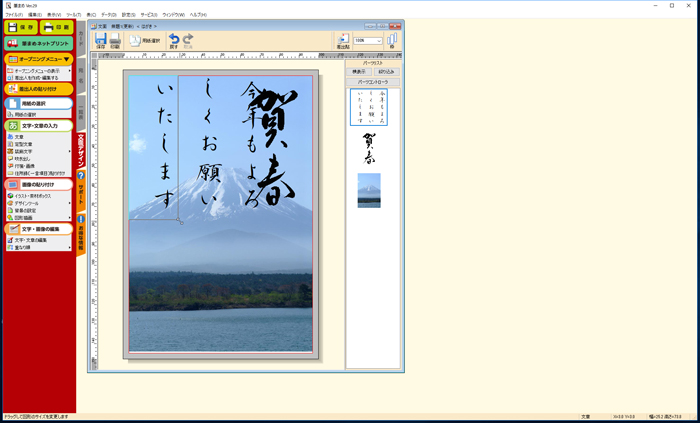This screenshot has height=423, width=700.
Task: Open 筆まめネットプリント service
Action: pyautogui.click(x=39, y=44)
